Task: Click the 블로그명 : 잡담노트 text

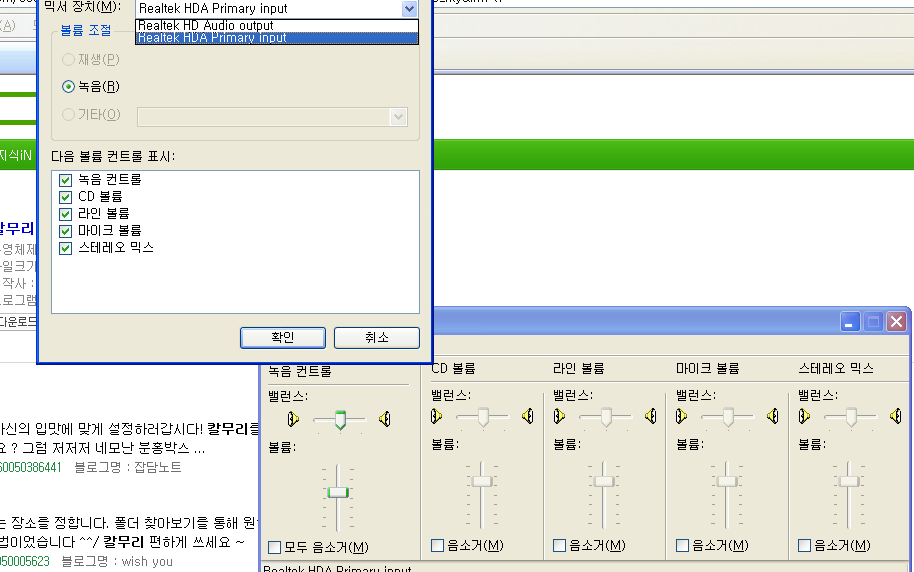Action: point(128,467)
